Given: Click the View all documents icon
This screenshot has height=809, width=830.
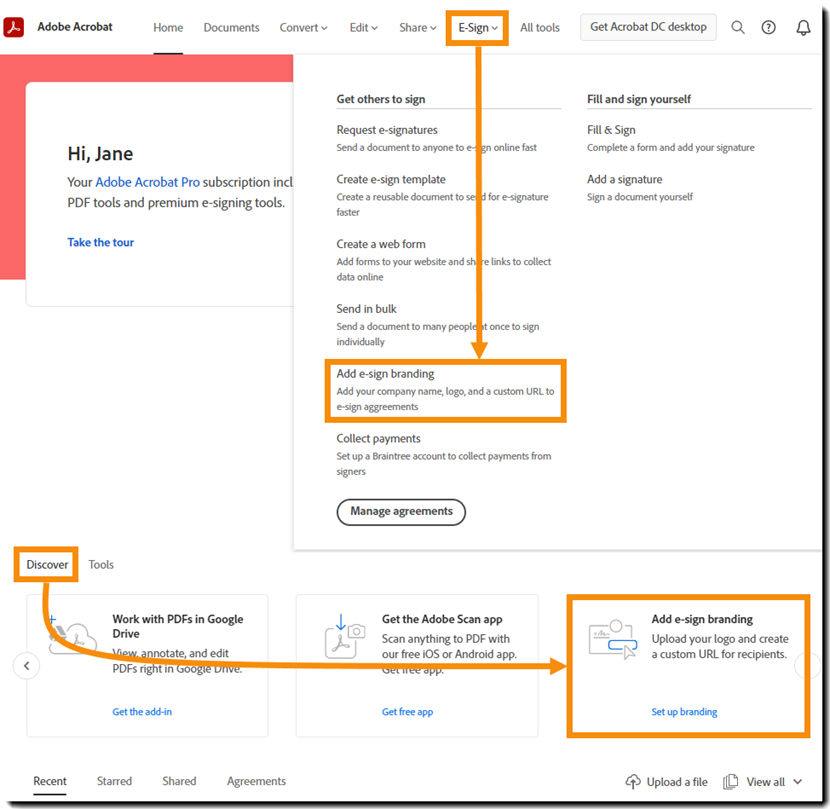Looking at the screenshot, I should point(730,781).
